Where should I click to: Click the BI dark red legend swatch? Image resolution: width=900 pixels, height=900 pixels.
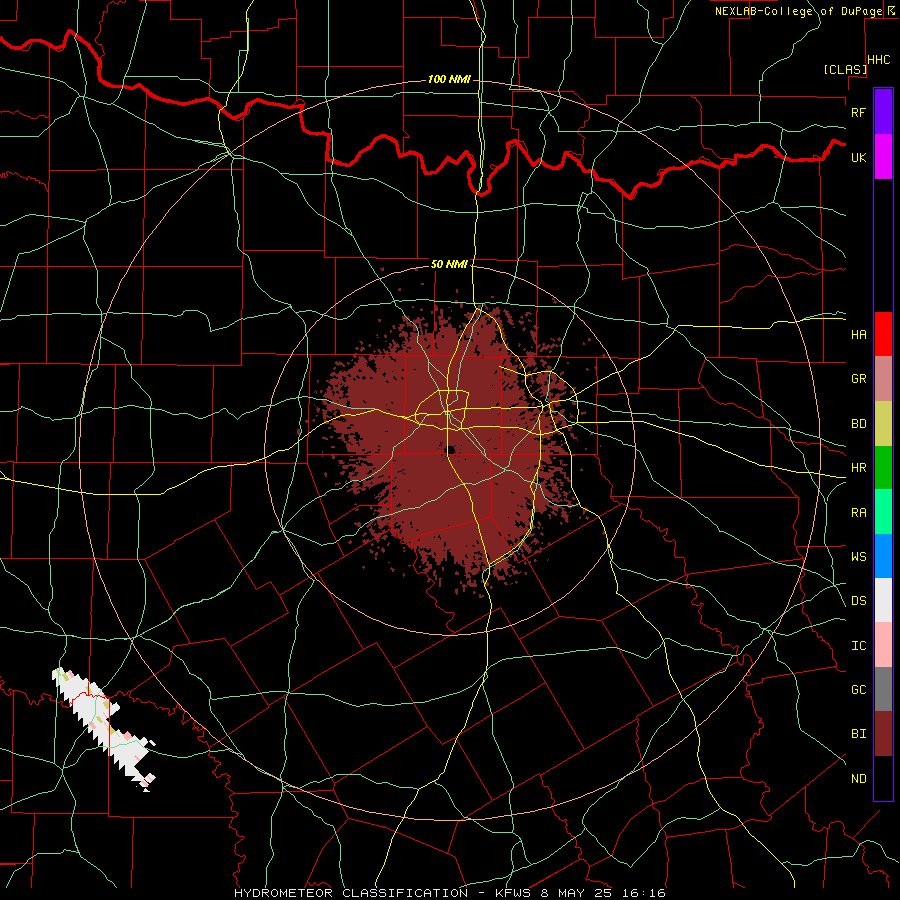pos(883,734)
